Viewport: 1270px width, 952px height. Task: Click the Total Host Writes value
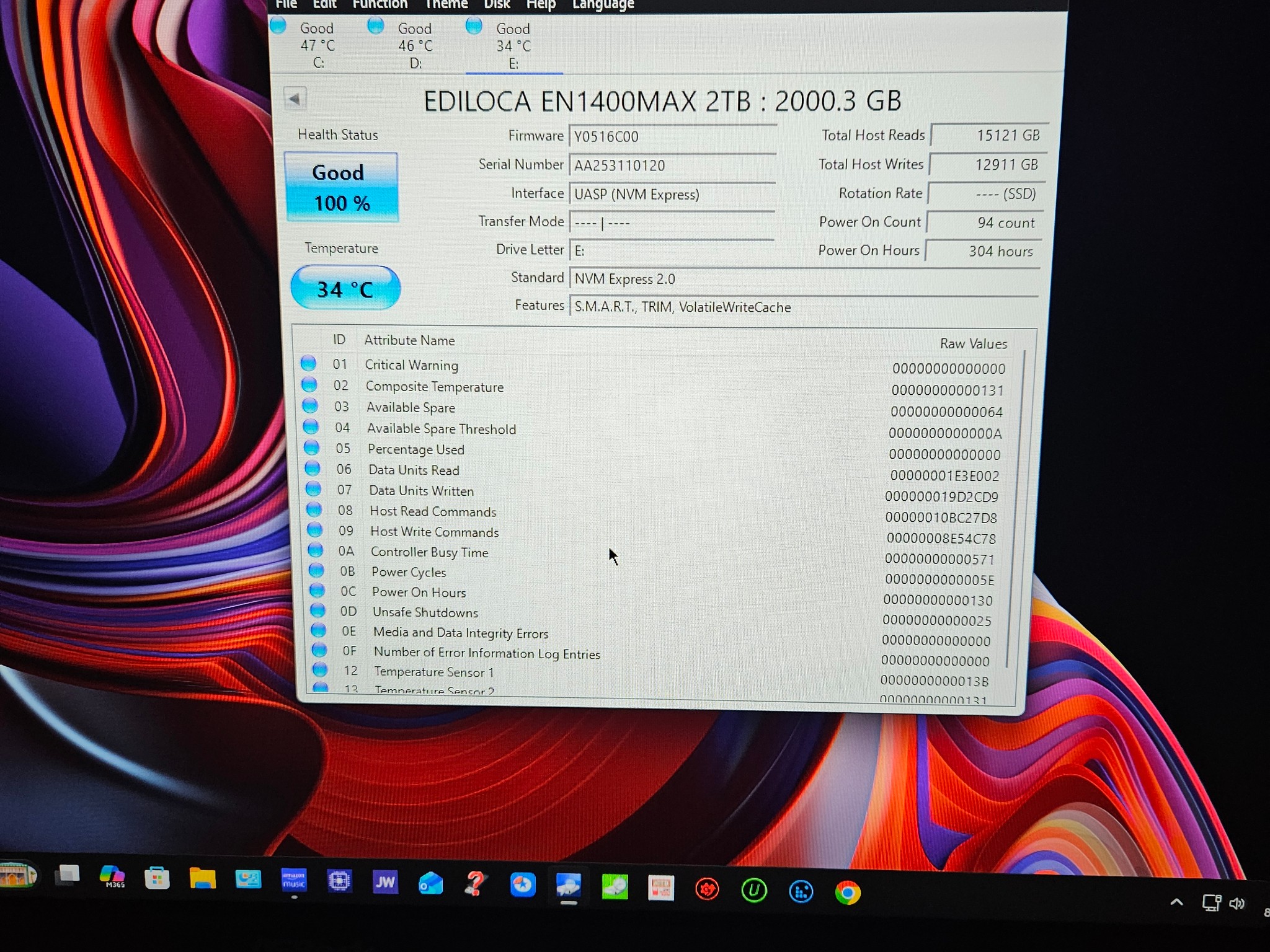click(x=987, y=164)
